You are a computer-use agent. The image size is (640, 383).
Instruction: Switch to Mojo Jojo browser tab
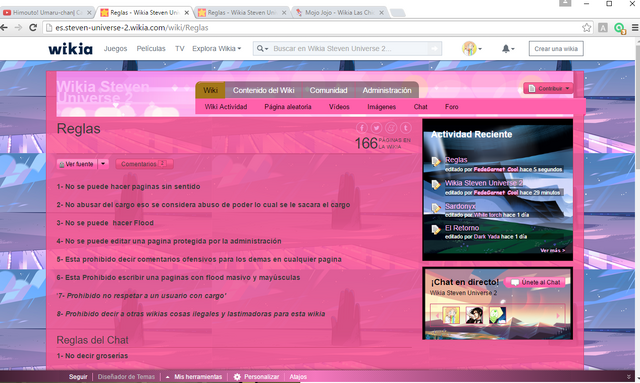(340, 13)
